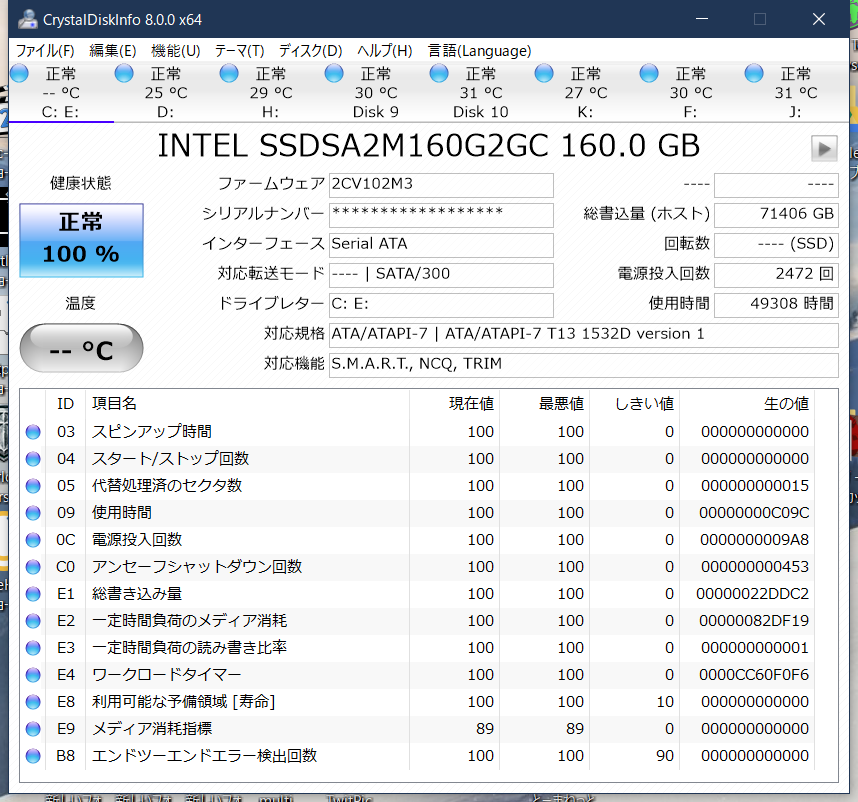Select the J: drive status icon
The height and width of the screenshot is (802, 858).
tap(754, 74)
